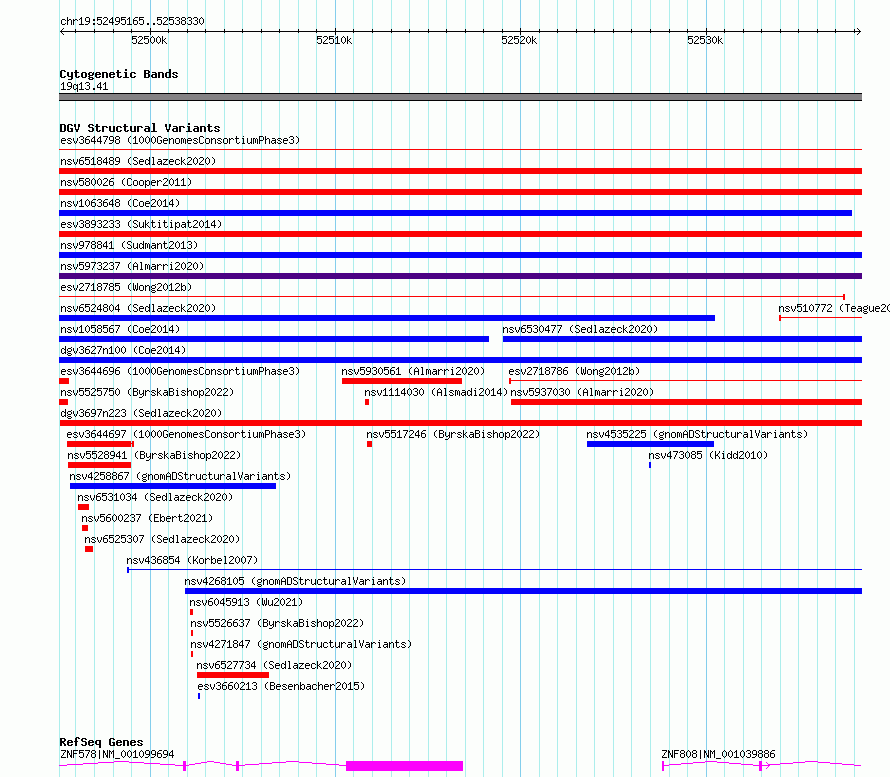Open nsv4271847 (gnomADStructuralVariants) label
Image resolution: width=890 pixels, height=777 pixels.
(x=301, y=644)
